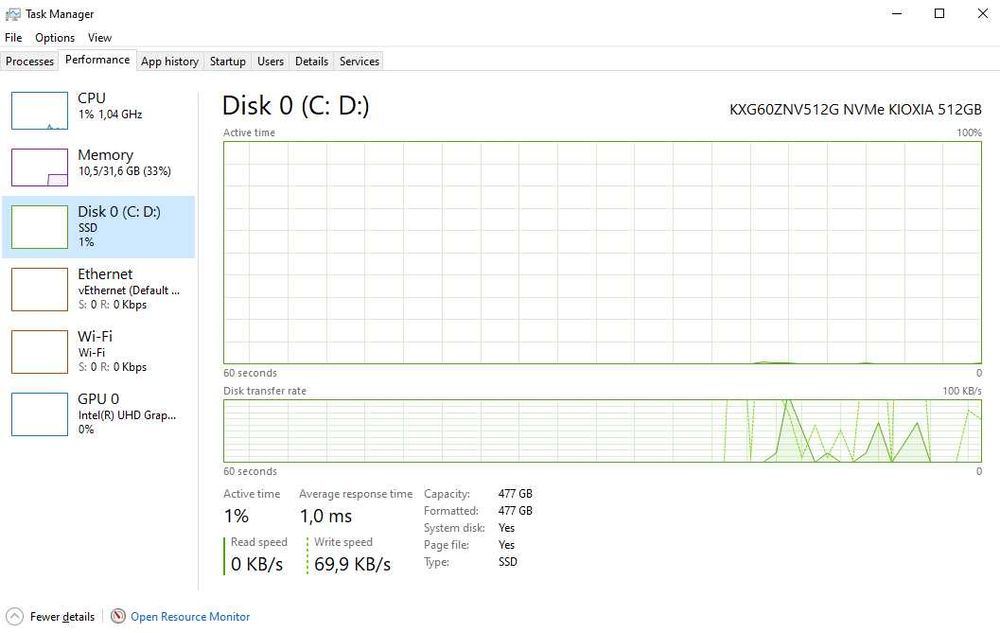This screenshot has height=633, width=1000.
Task: Open the GPU 0 graph thumbnail
Action: tap(39, 413)
